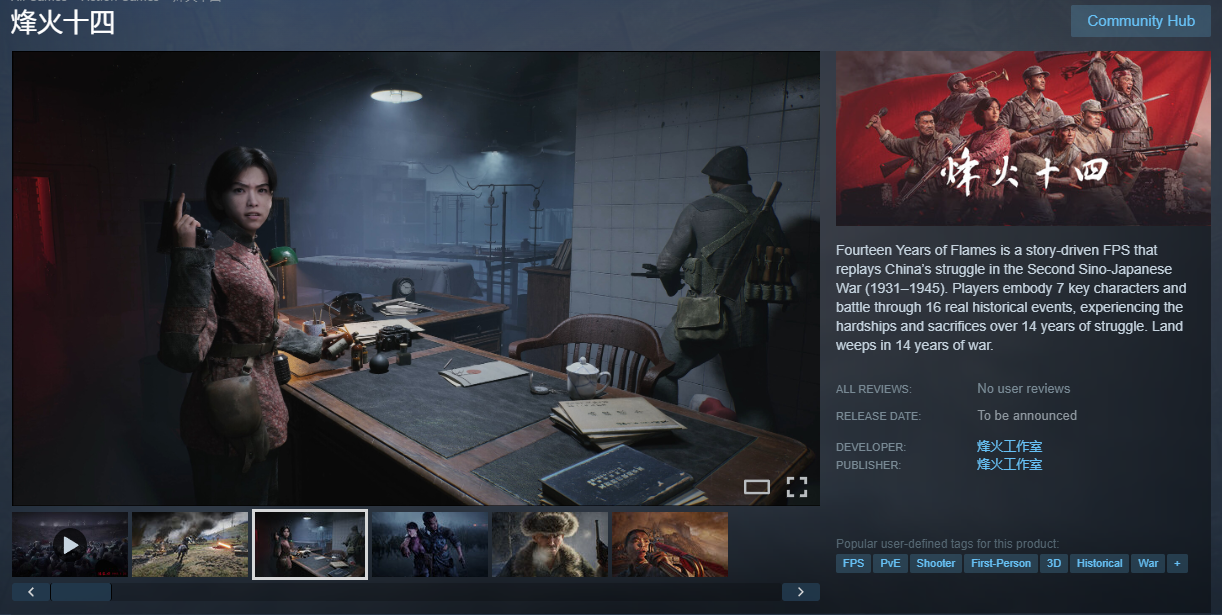Click the 'ALL REVIEWS:' label
Viewport: 1222px width, 615px height.
874,389
